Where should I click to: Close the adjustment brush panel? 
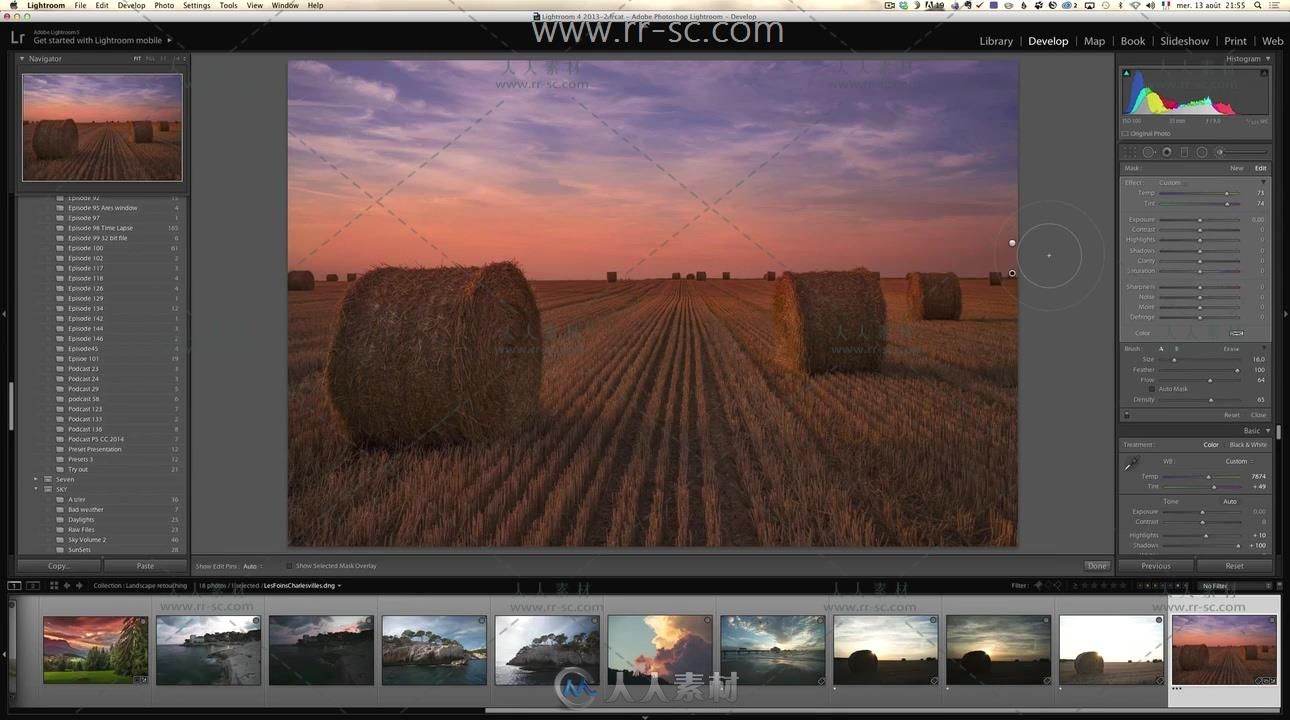[x=1258, y=415]
